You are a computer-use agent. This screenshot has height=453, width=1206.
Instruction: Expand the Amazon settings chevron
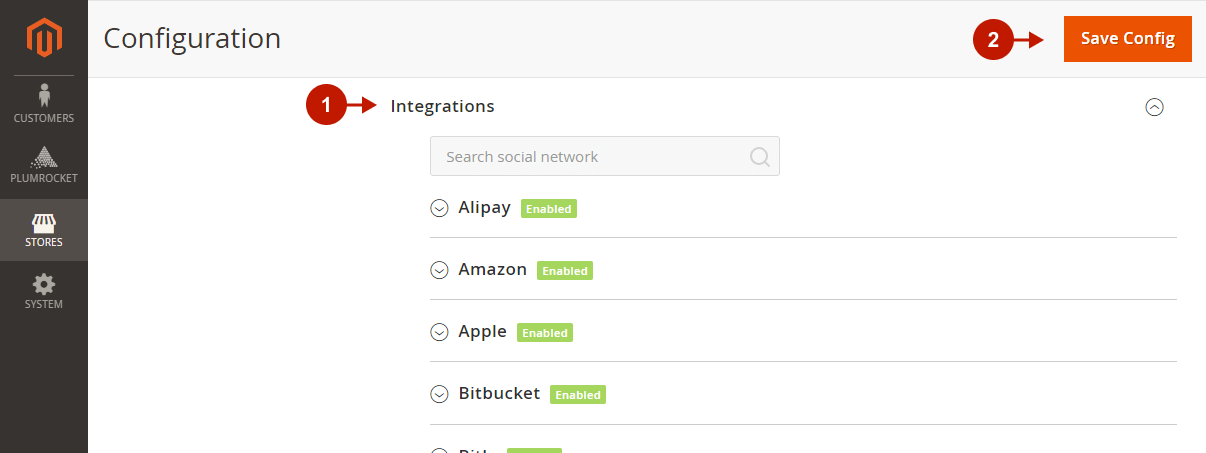coord(439,270)
